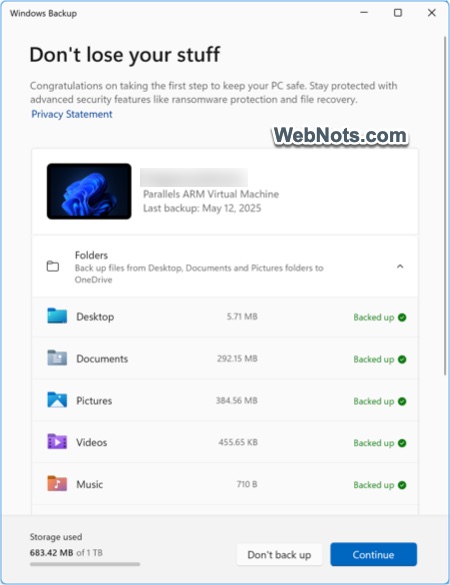The height and width of the screenshot is (585, 450).
Task: Open the Privacy Statement link
Action: point(72,114)
